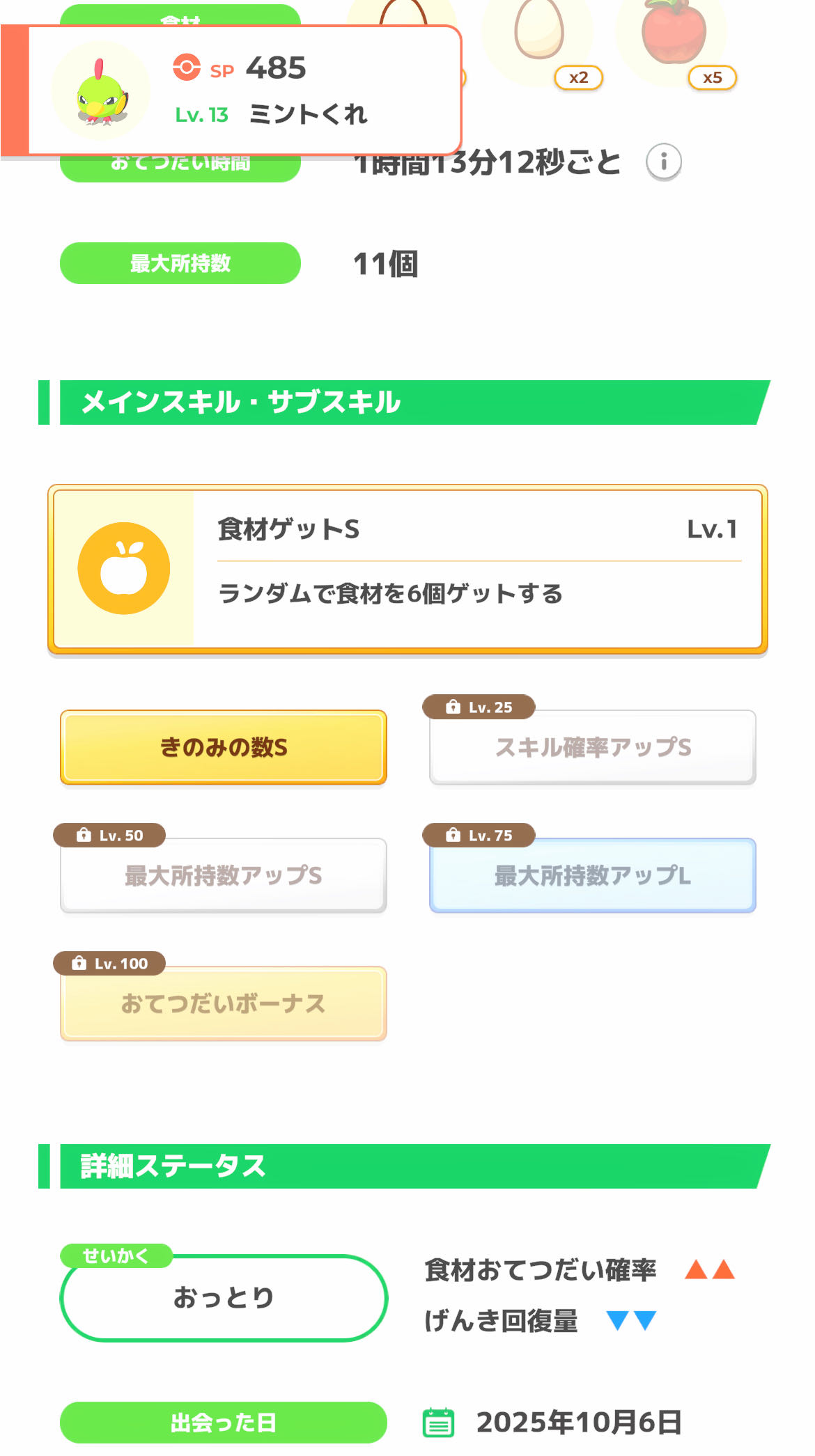Viewport: 815px width, 1456px height.
Task: Select locked 最大所持数アップS sub skill
Action: (x=224, y=875)
